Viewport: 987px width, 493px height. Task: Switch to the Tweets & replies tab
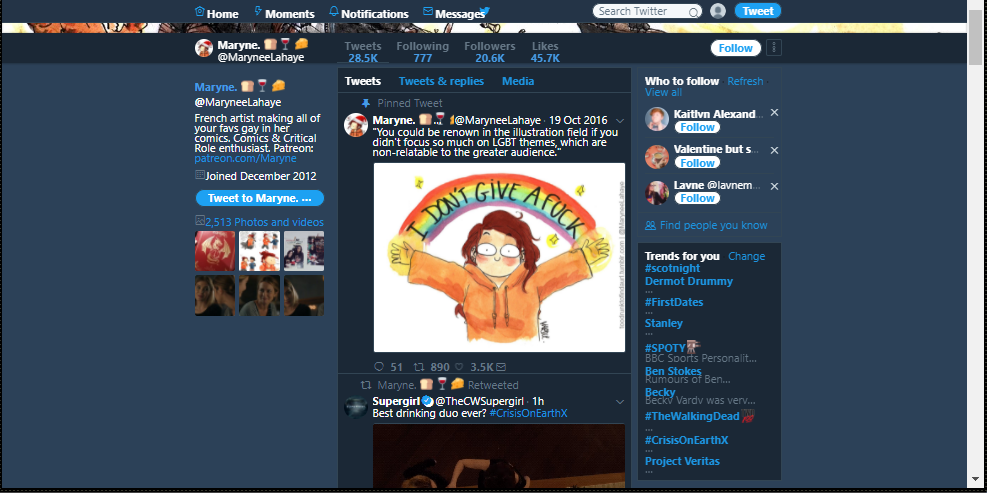pyautogui.click(x=441, y=81)
